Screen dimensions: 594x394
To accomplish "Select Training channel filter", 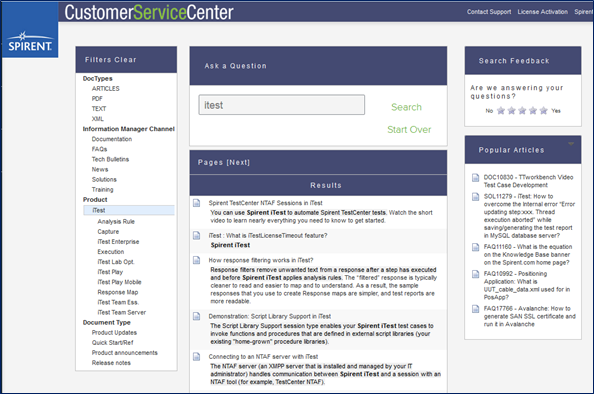I will tap(102, 189).
